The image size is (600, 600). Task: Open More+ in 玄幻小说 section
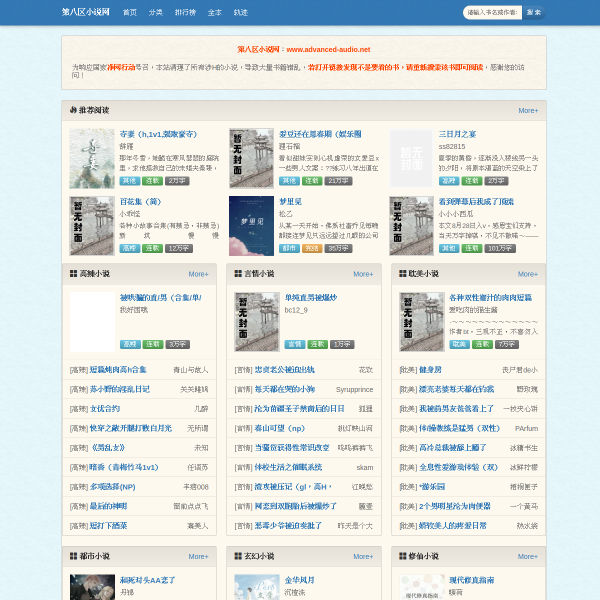[363, 556]
